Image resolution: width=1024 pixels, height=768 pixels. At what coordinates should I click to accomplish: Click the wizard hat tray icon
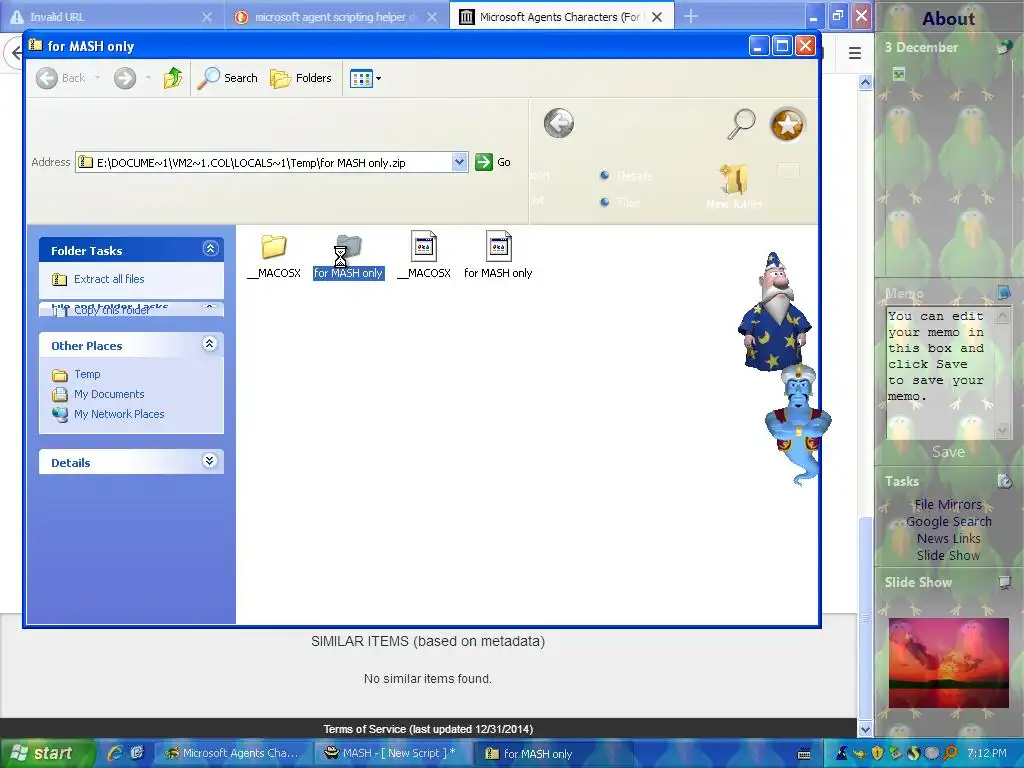click(x=842, y=753)
